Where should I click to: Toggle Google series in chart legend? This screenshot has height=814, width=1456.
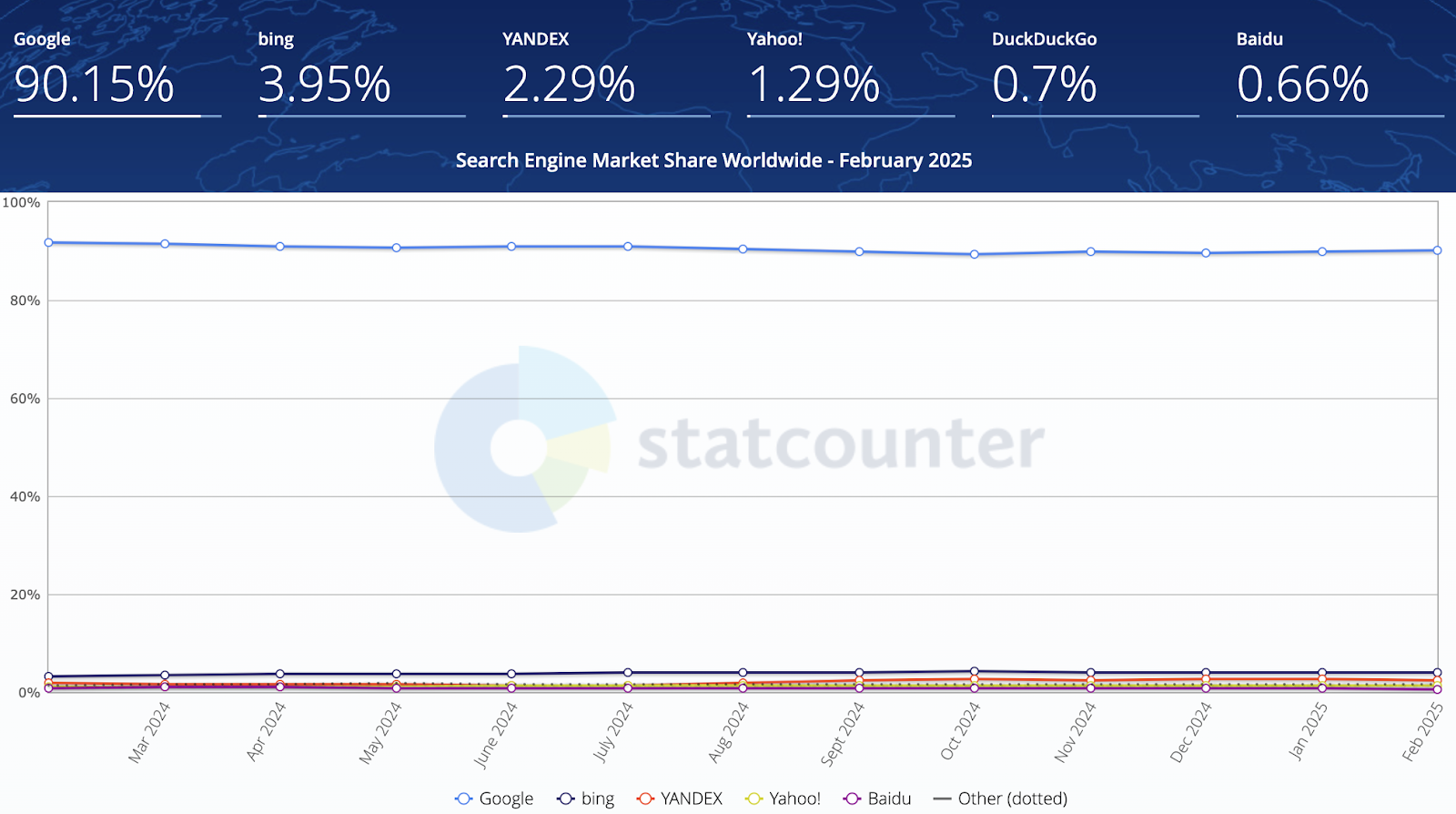tap(494, 799)
